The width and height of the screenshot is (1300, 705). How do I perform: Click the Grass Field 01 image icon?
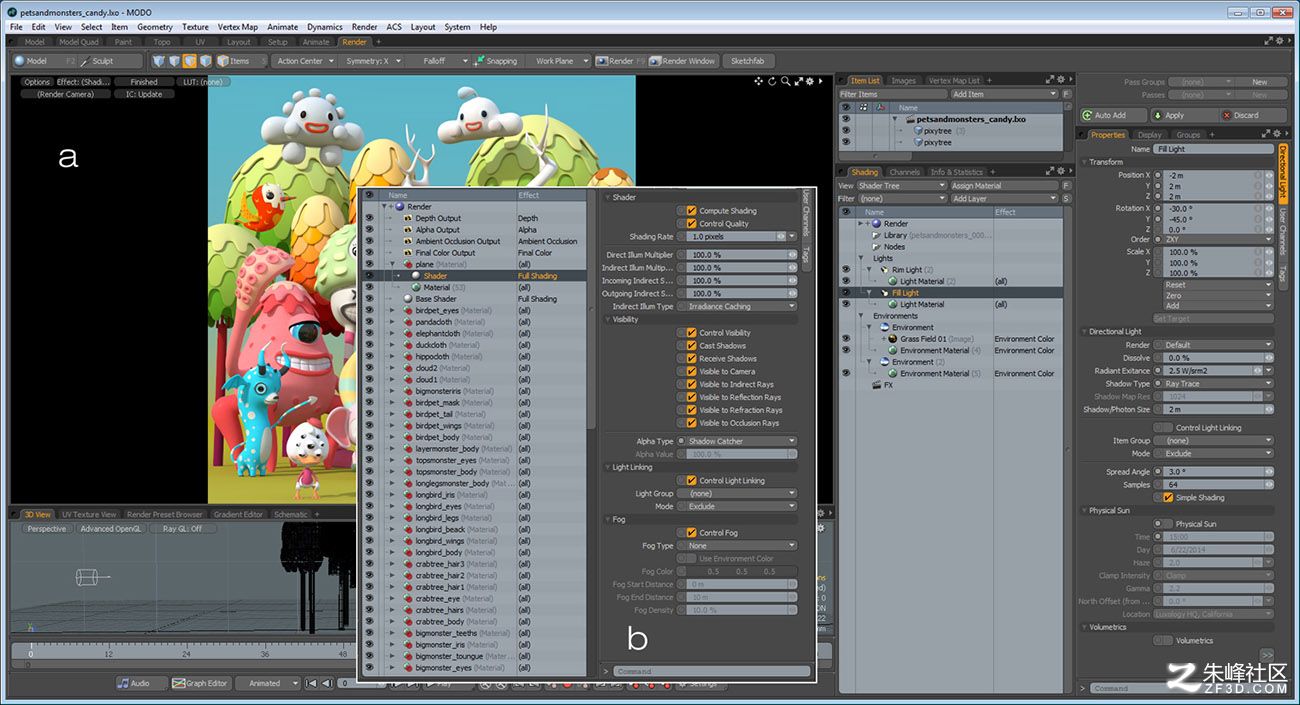coord(892,339)
